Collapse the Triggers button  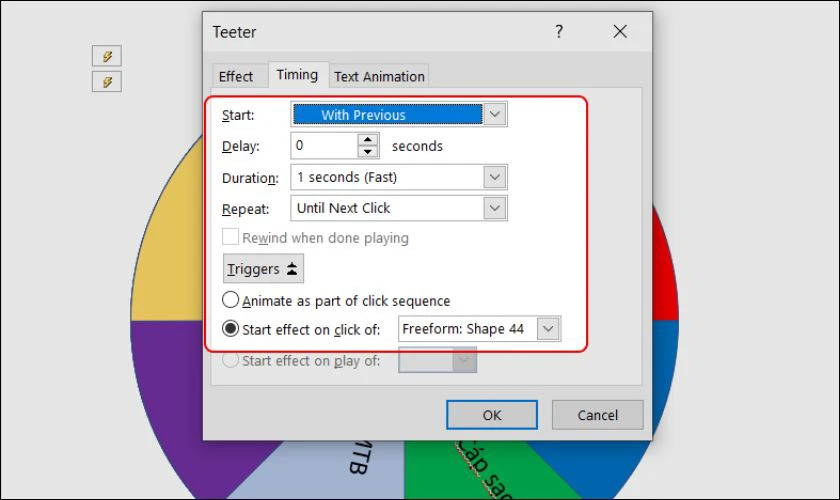(263, 268)
